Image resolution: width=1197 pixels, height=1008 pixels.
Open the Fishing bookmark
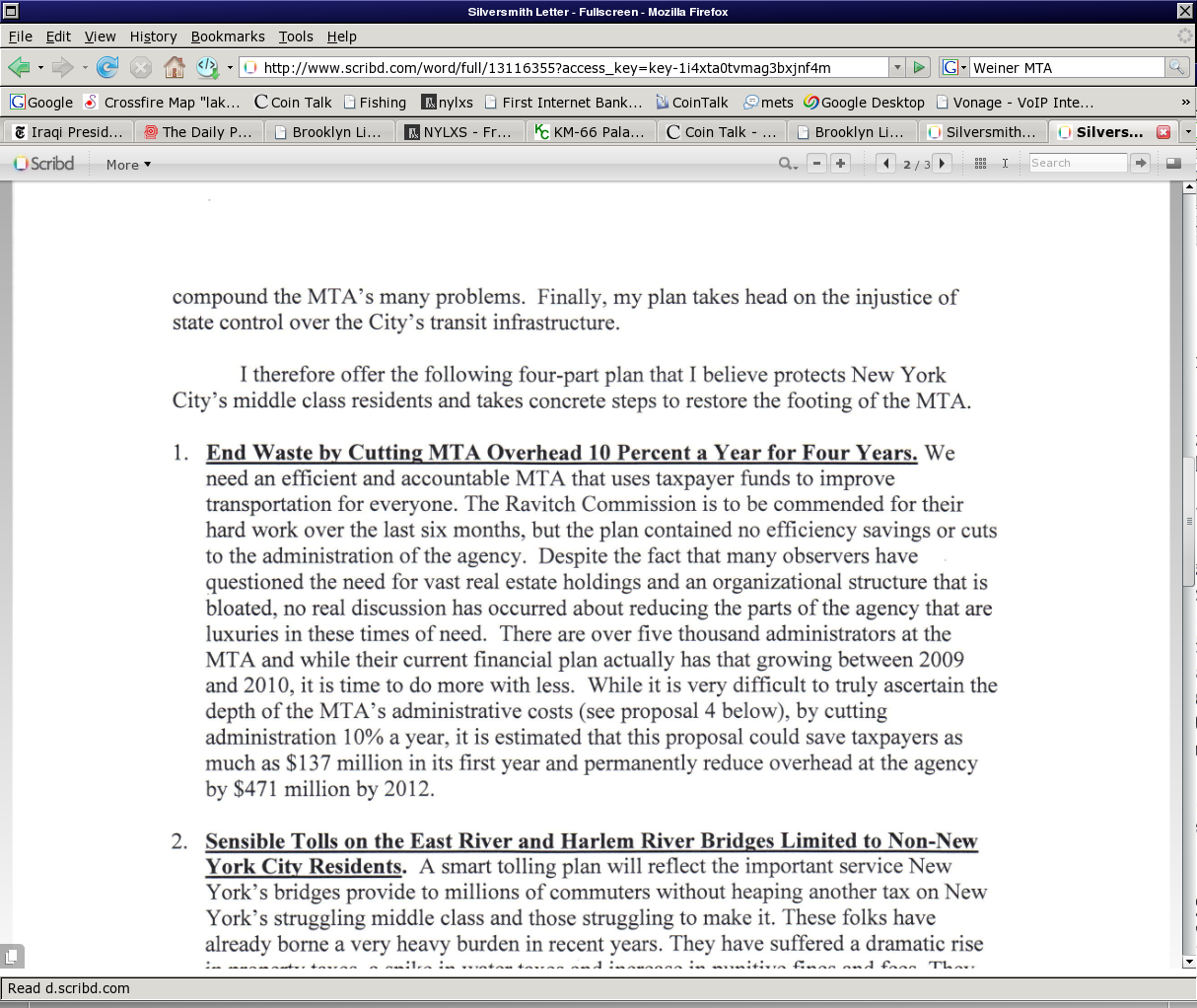click(375, 103)
